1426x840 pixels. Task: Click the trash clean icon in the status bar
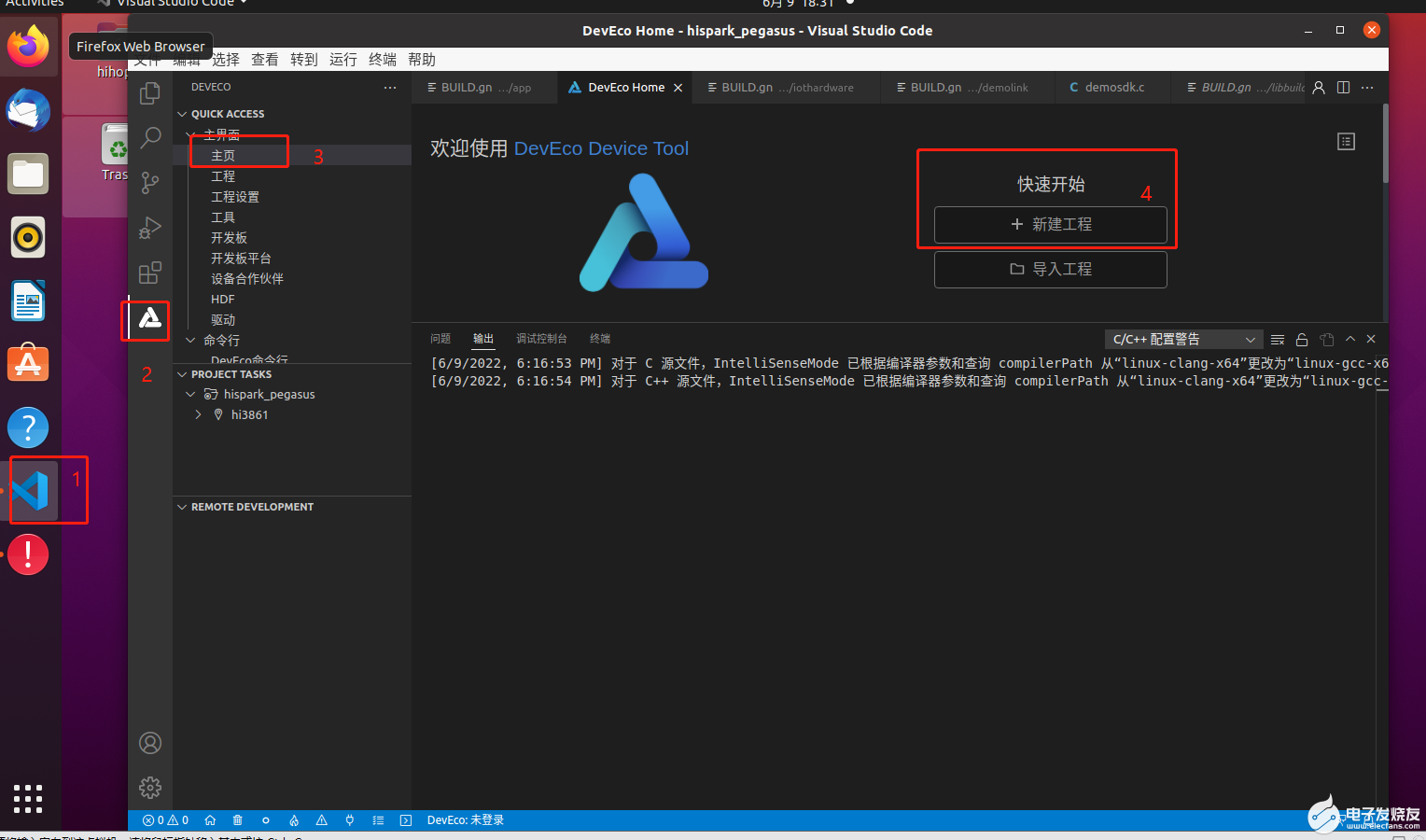click(x=238, y=820)
